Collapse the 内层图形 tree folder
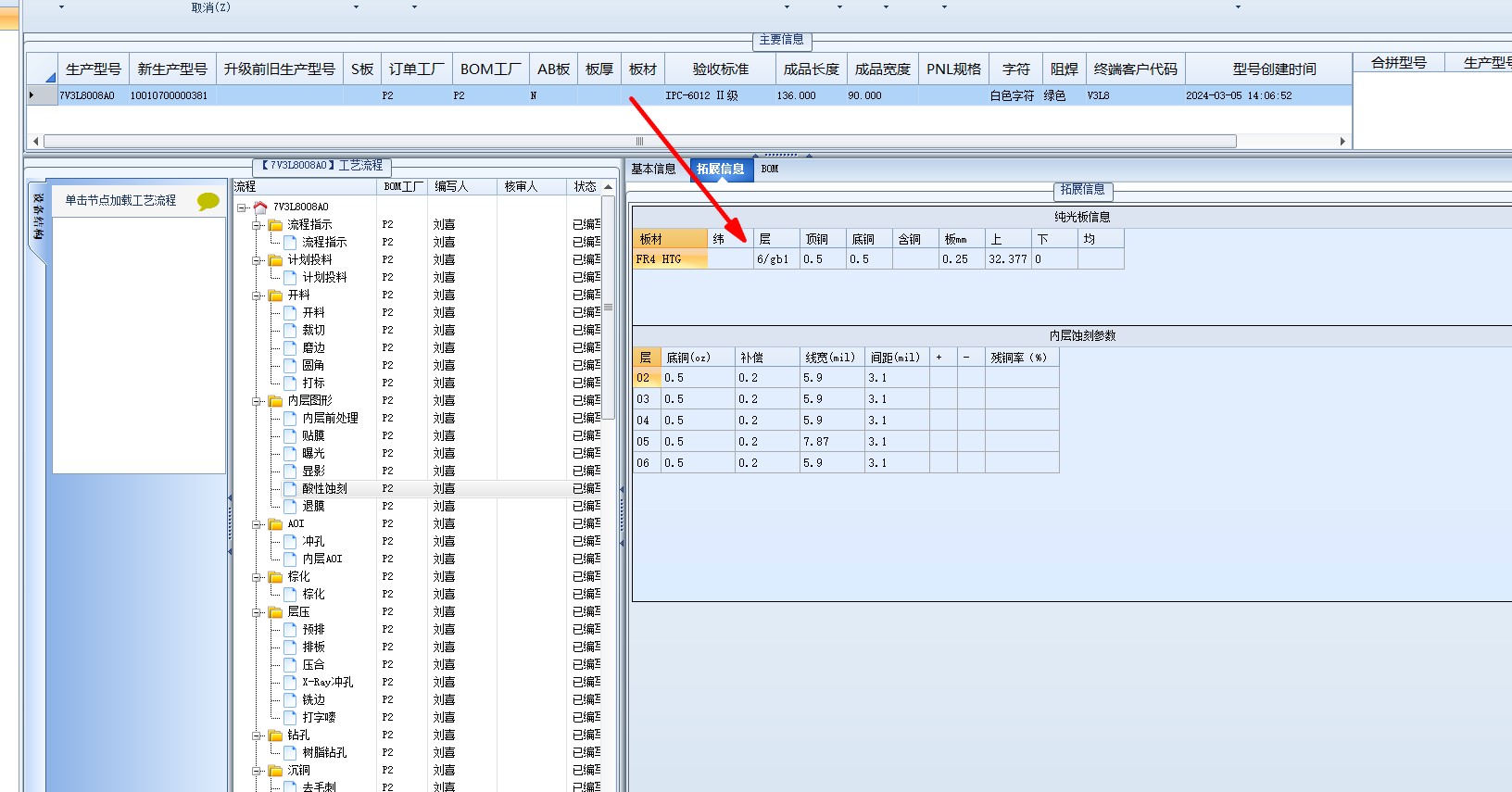The image size is (1512, 792). click(257, 401)
